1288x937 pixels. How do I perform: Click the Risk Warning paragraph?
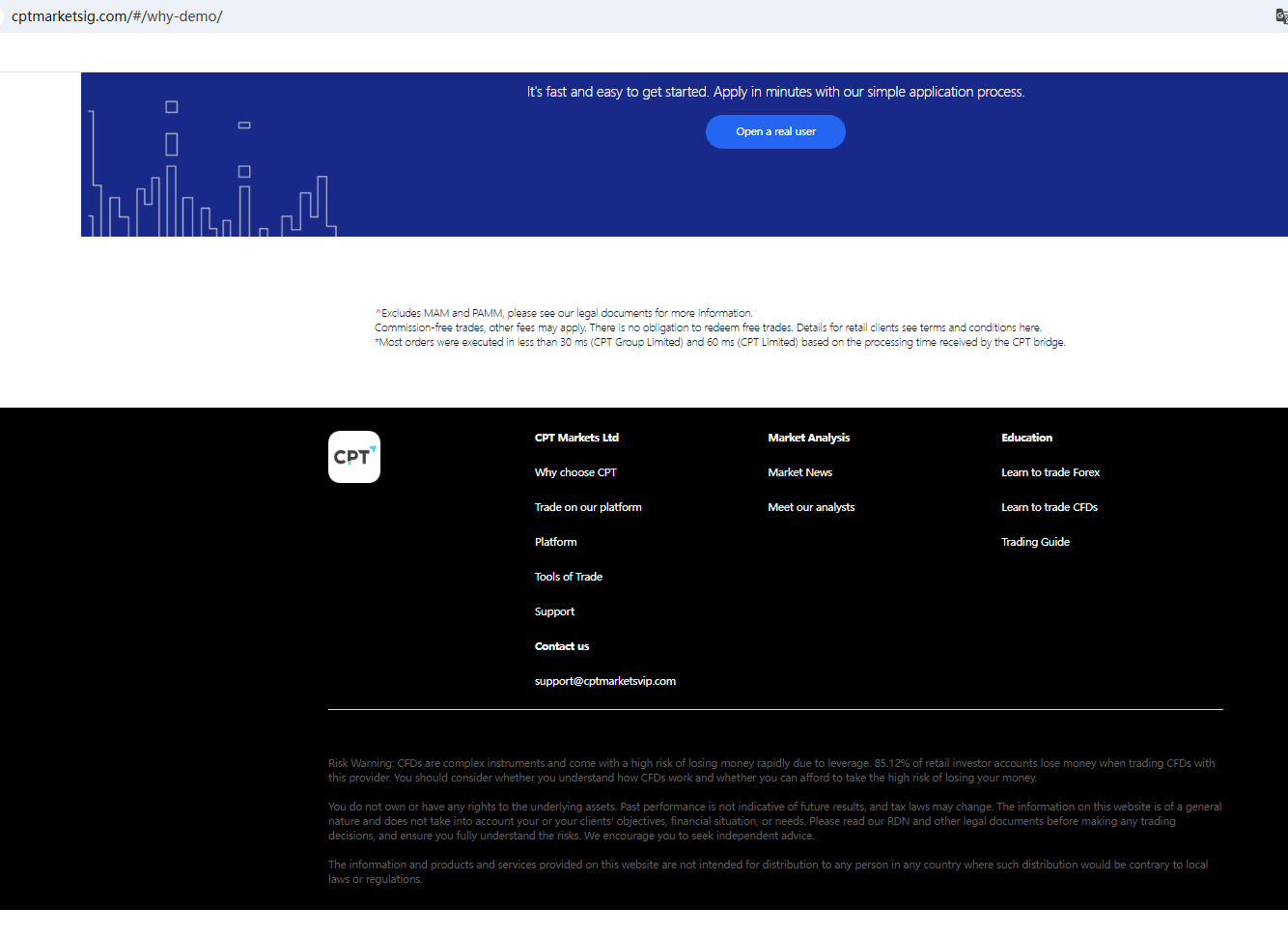[771, 770]
